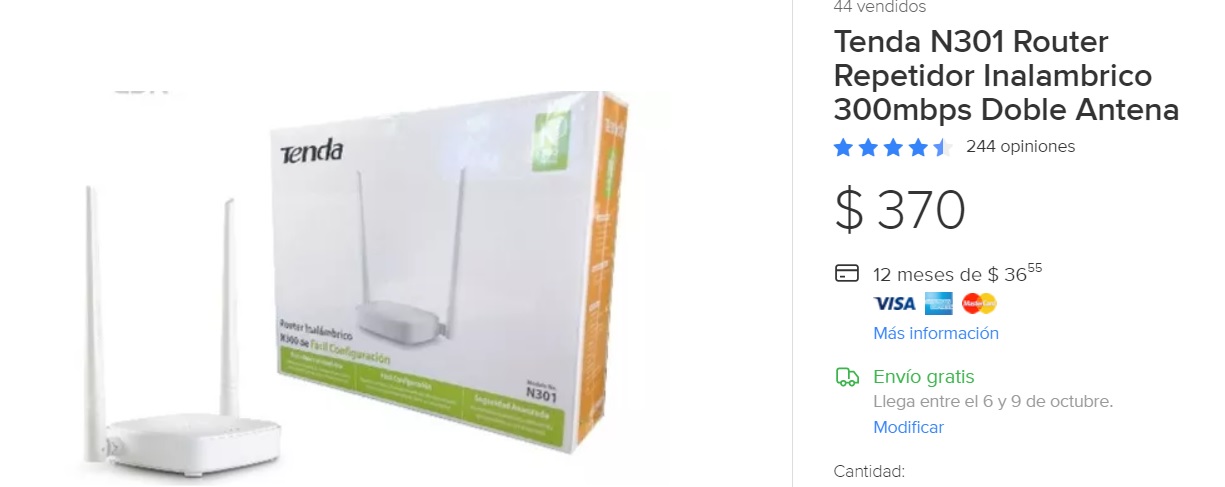
Task: Click the third blue rating star
Action: 893,148
